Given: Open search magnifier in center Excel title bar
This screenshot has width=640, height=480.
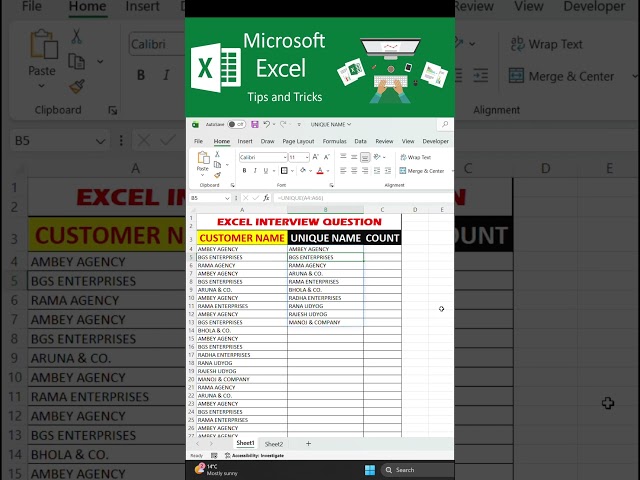Looking at the screenshot, I should (445, 124).
